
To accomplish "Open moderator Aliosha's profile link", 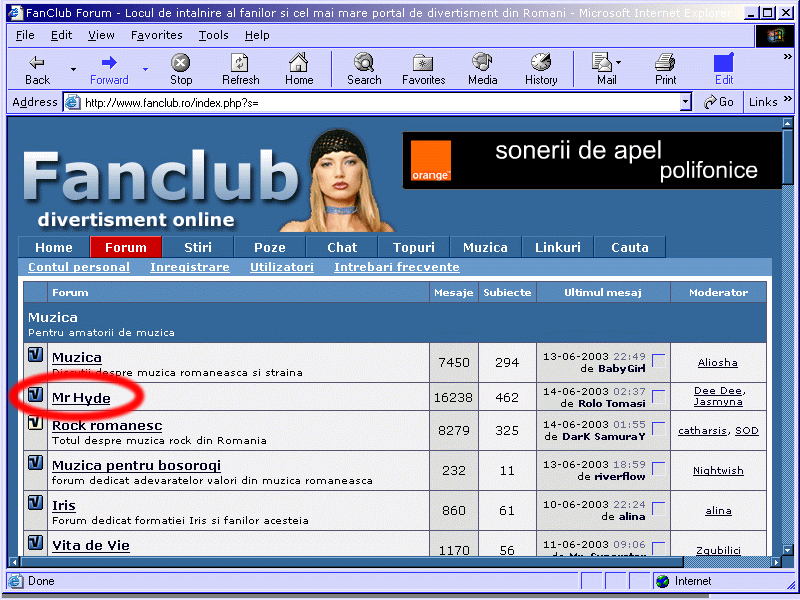I will click(x=717, y=363).
